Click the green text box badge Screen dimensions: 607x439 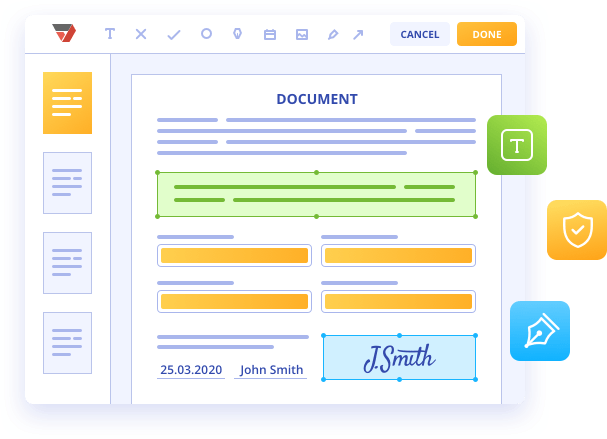tap(517, 146)
